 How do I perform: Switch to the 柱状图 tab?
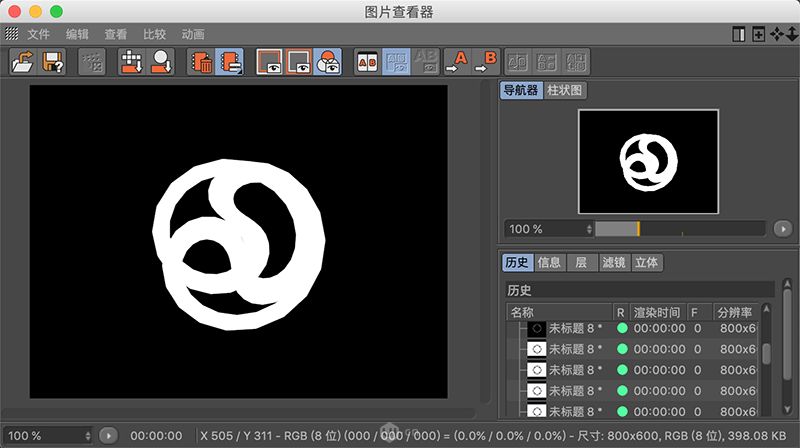pos(565,90)
